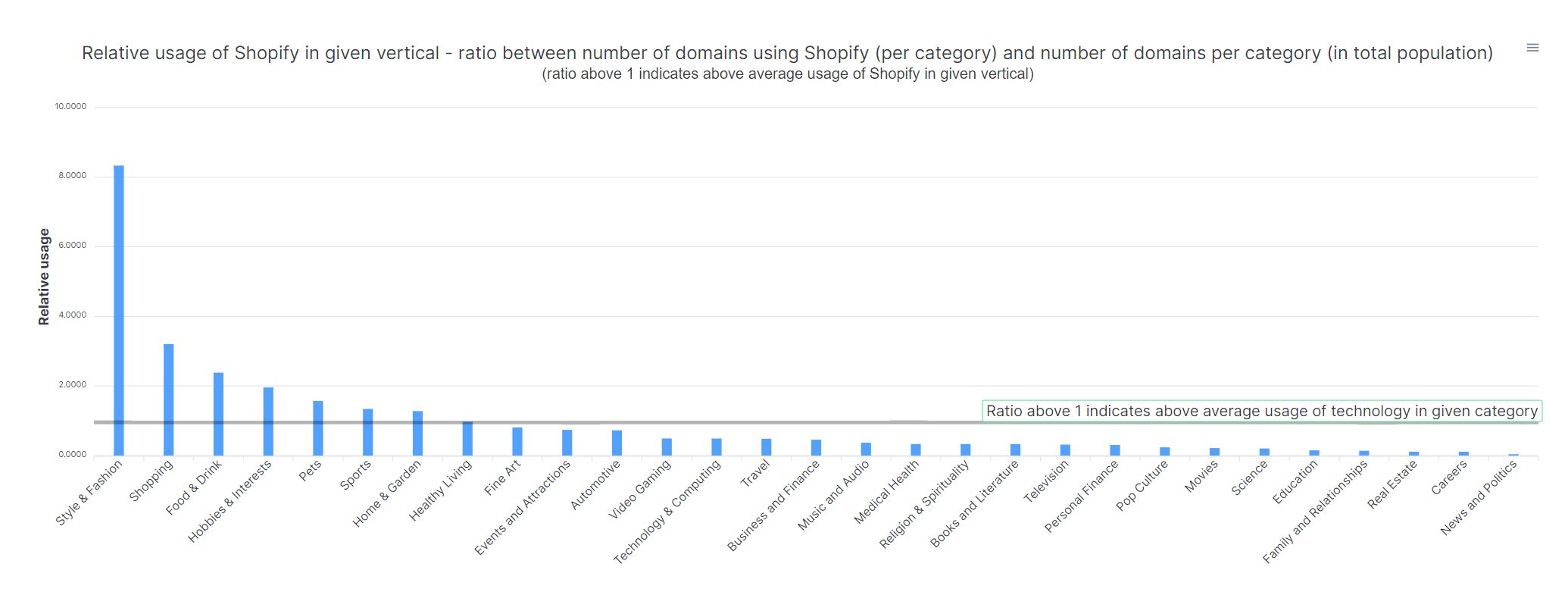Click the Events and Attractions bar

567,443
